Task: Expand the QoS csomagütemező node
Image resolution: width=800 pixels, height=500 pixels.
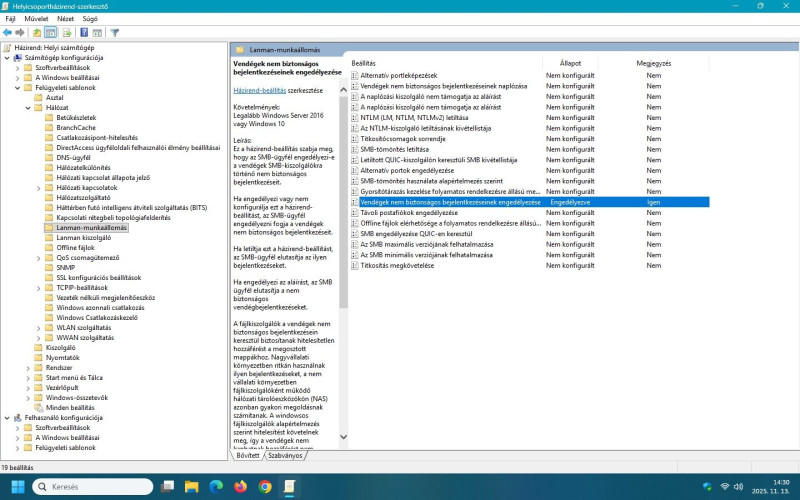Action: coord(39,258)
